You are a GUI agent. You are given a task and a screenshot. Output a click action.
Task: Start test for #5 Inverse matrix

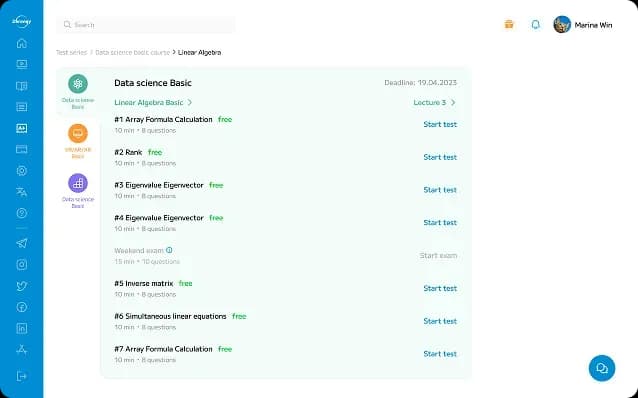click(x=440, y=288)
